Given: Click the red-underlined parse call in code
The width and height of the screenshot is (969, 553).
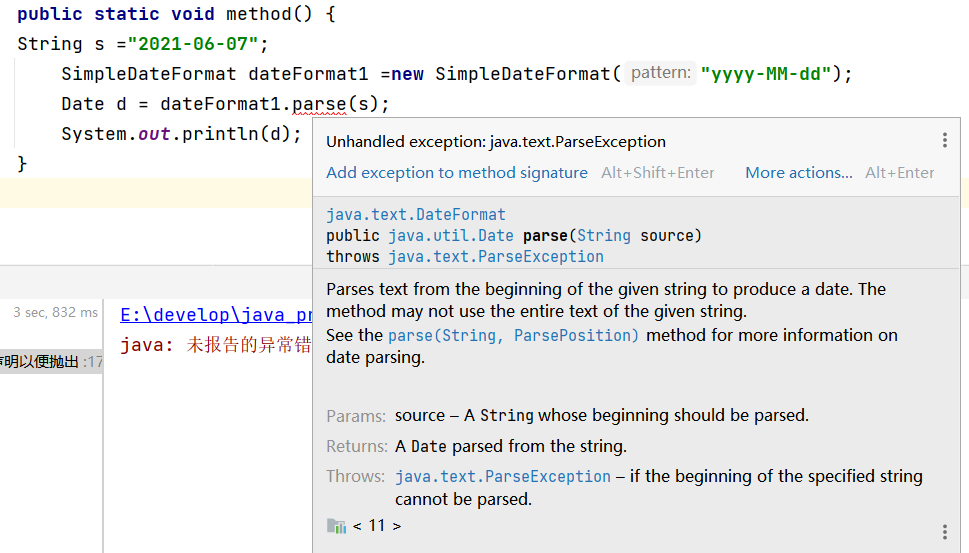Looking at the screenshot, I should [x=319, y=104].
